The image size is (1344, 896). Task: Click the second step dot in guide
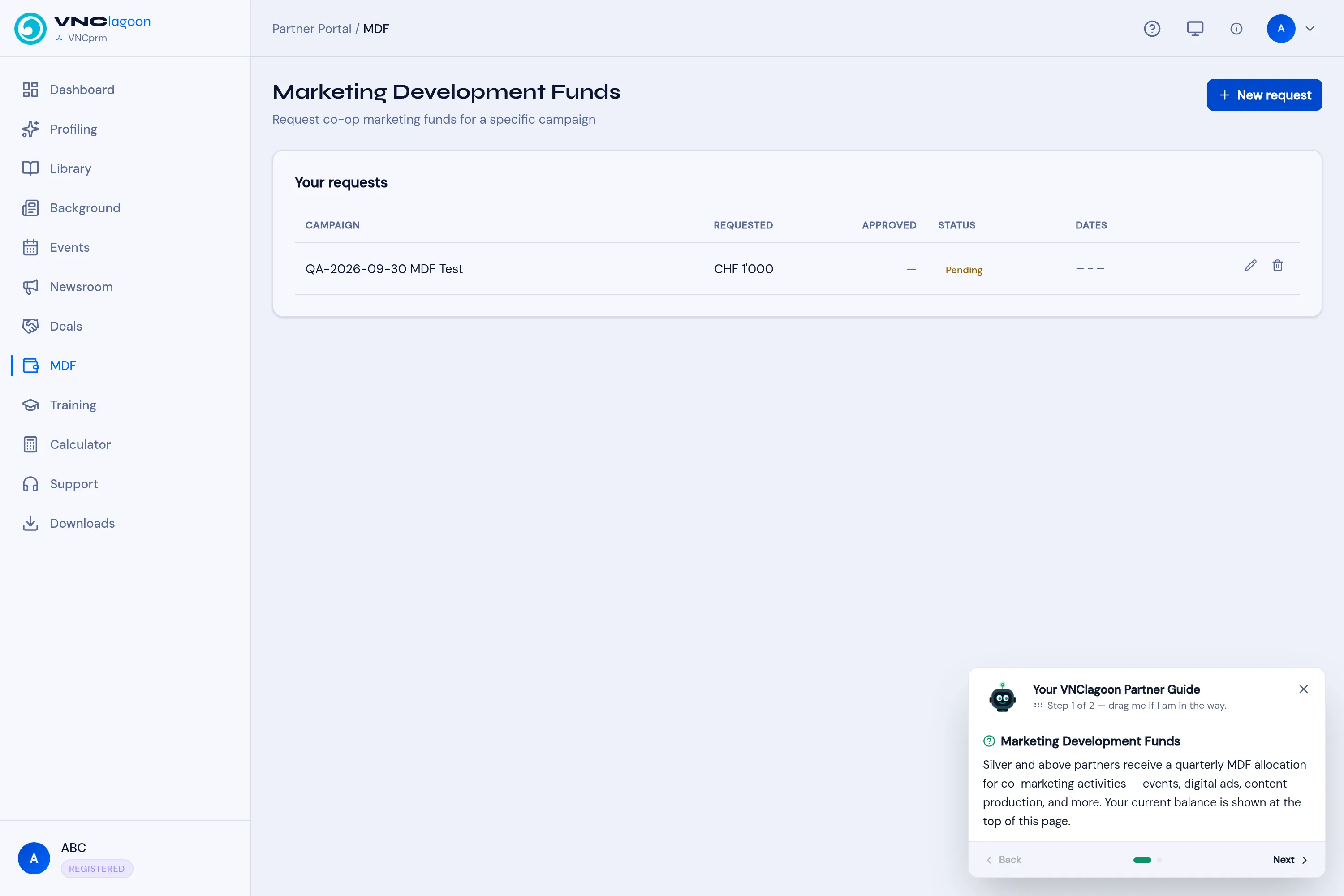pos(1159,860)
